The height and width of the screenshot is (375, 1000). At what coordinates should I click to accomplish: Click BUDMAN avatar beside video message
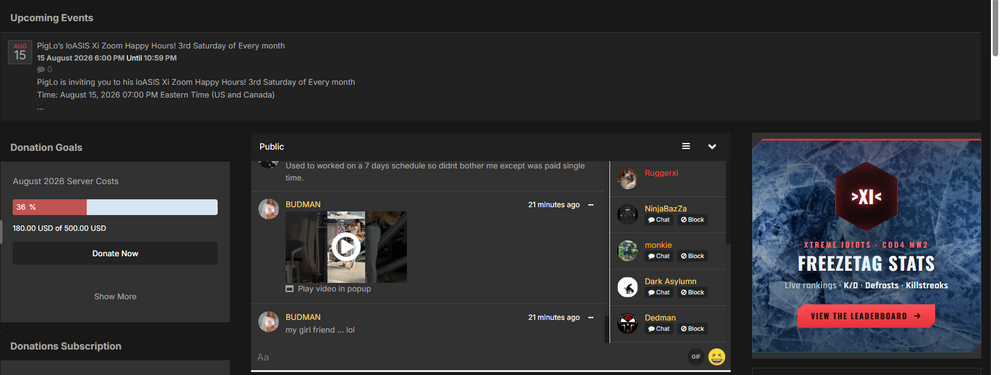click(268, 209)
